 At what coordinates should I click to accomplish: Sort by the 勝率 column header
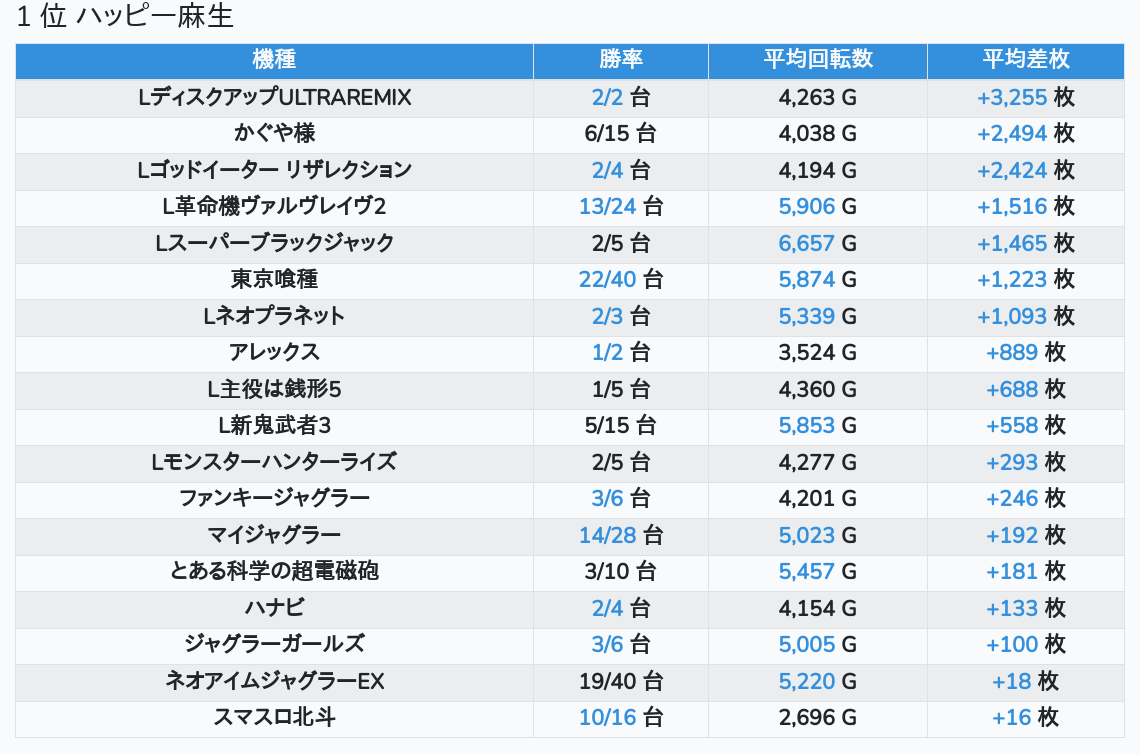pos(621,60)
